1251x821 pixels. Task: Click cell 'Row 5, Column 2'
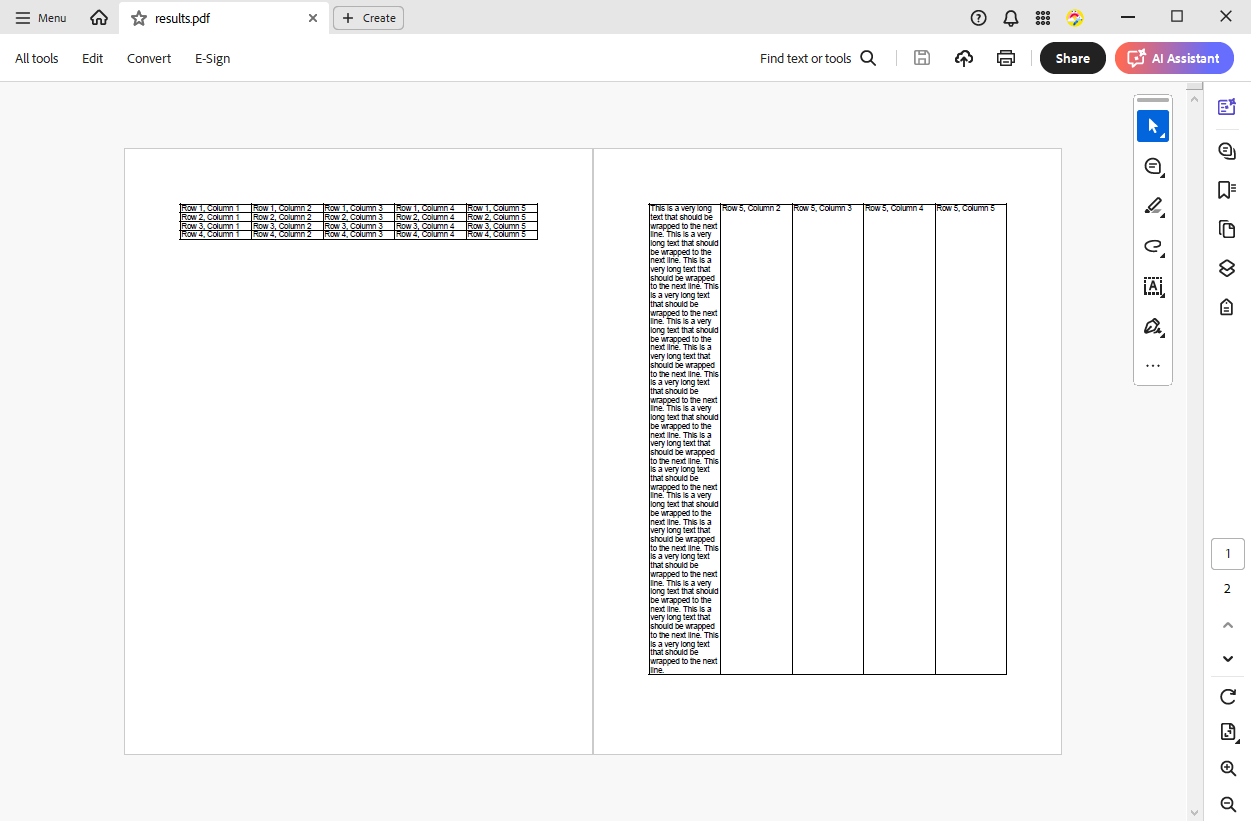(x=756, y=439)
